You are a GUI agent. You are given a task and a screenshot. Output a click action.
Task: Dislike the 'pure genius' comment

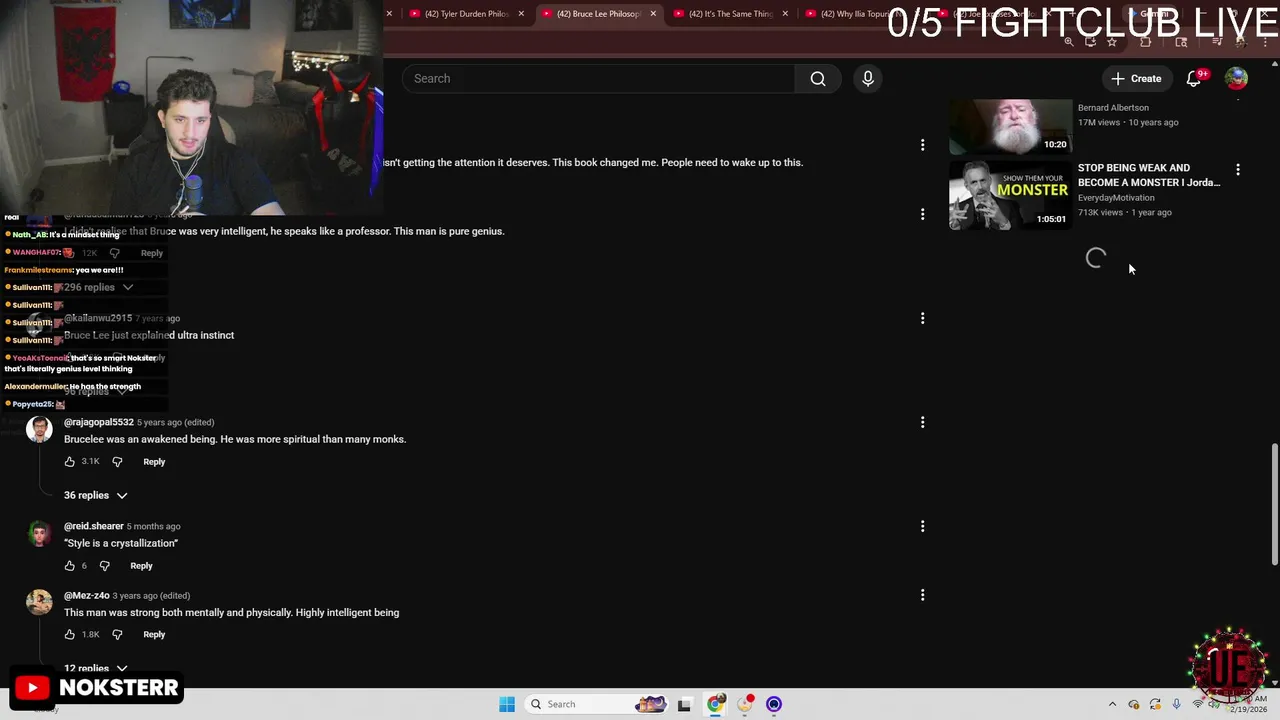click(x=114, y=253)
